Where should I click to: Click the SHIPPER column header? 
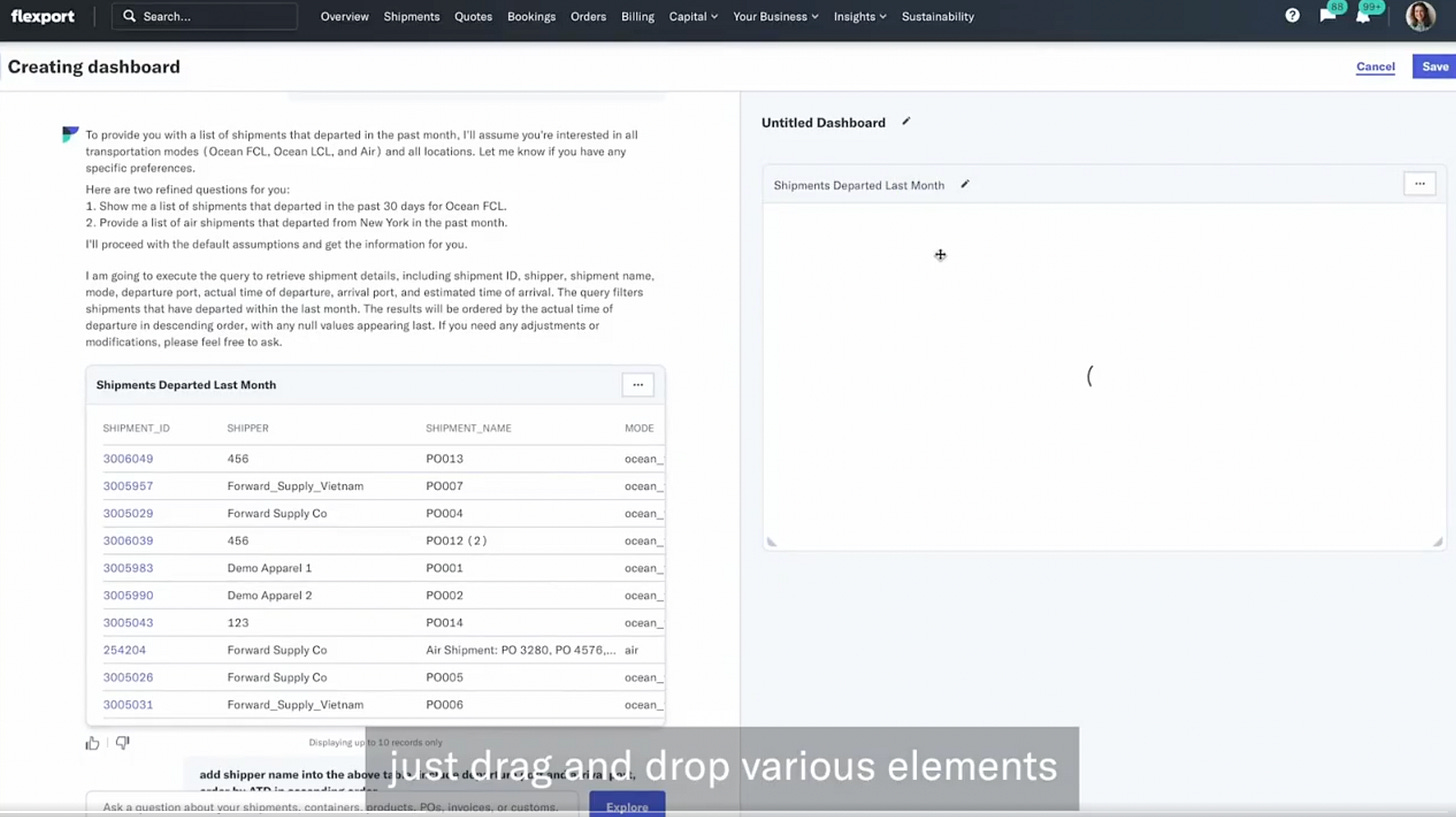248,428
